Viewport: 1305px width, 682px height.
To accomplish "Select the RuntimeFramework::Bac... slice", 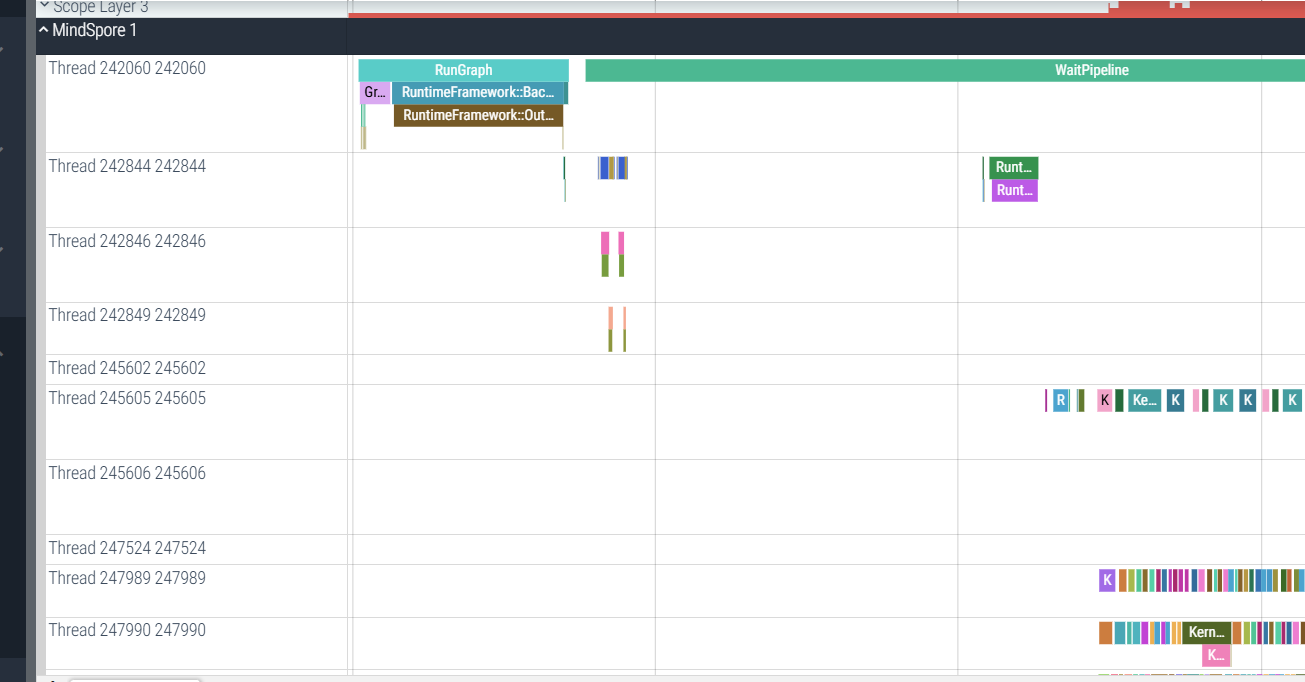I will [477, 93].
